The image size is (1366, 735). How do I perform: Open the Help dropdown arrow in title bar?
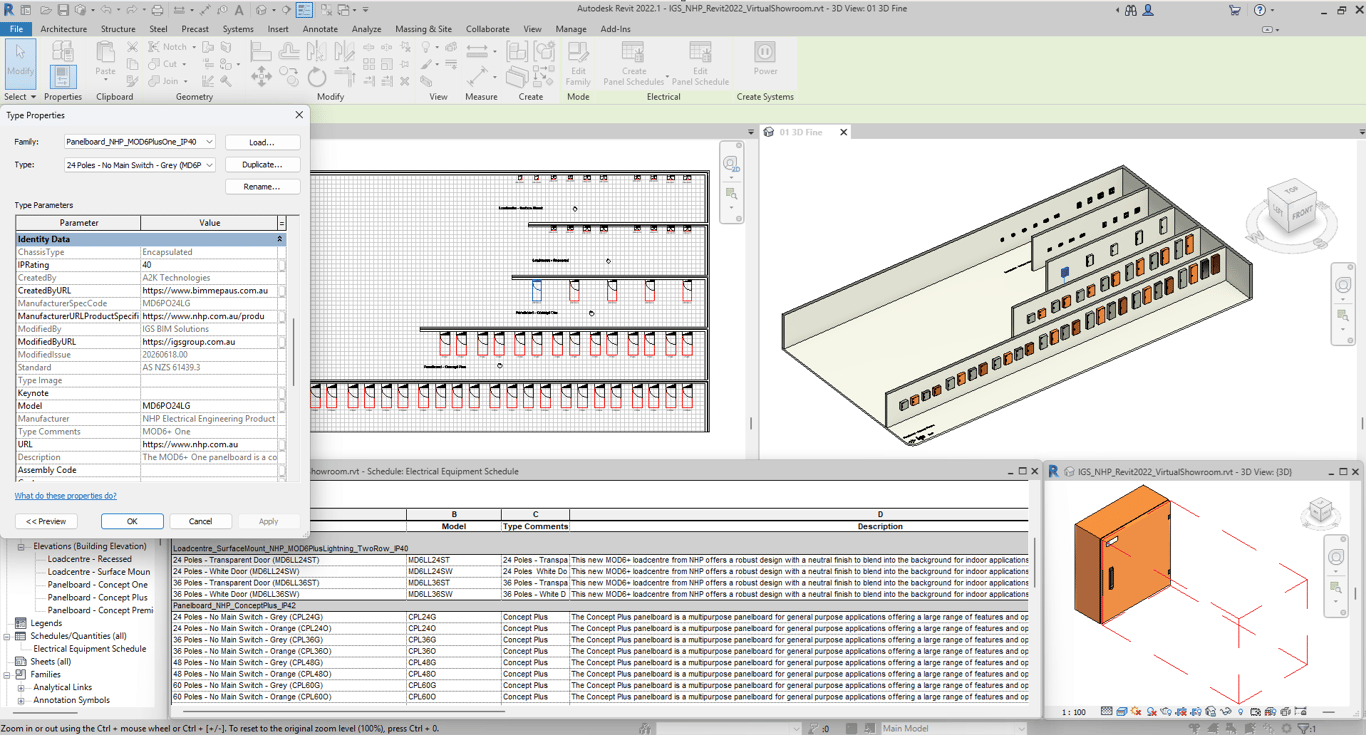click(1274, 10)
